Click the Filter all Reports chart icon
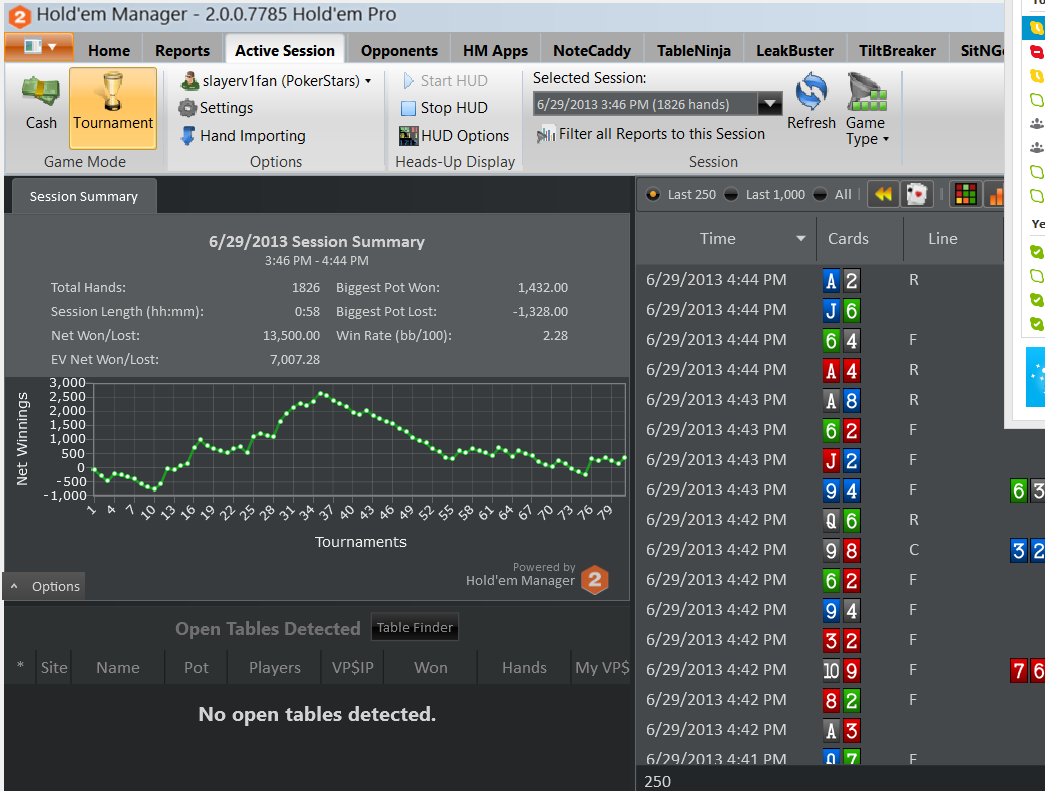The image size is (1045, 791). coord(546,135)
